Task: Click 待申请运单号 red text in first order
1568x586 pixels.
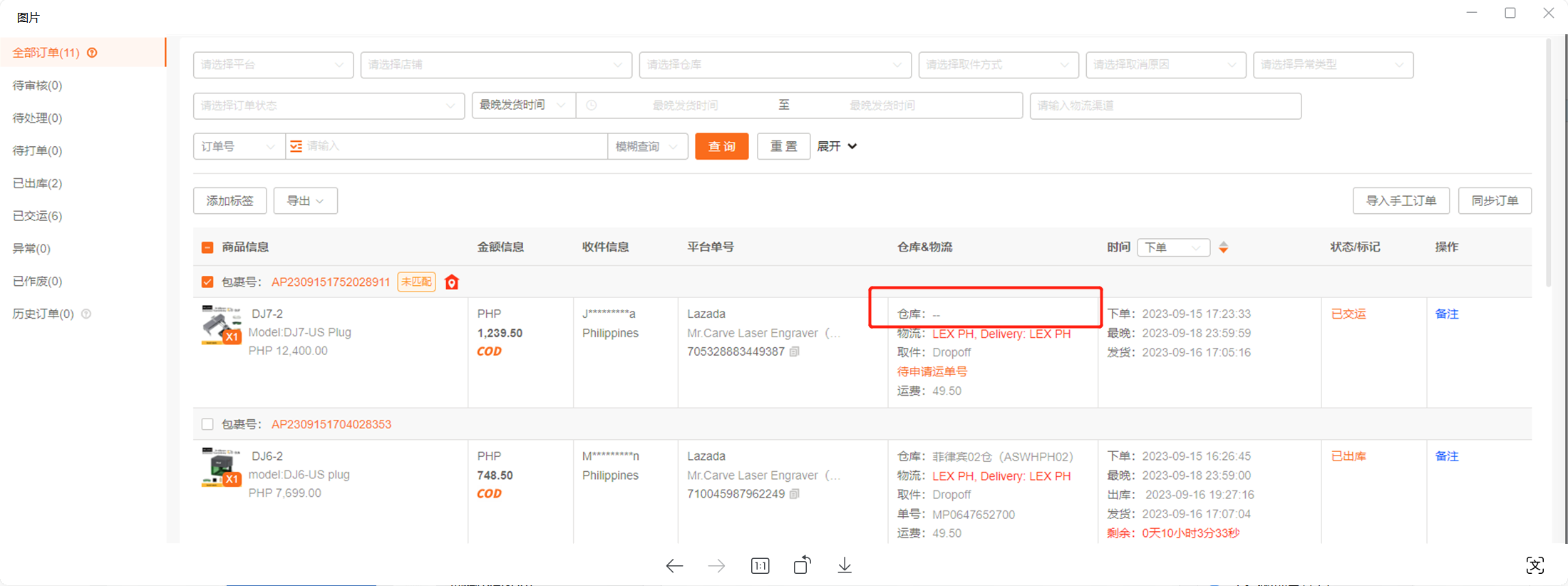Action: [932, 371]
